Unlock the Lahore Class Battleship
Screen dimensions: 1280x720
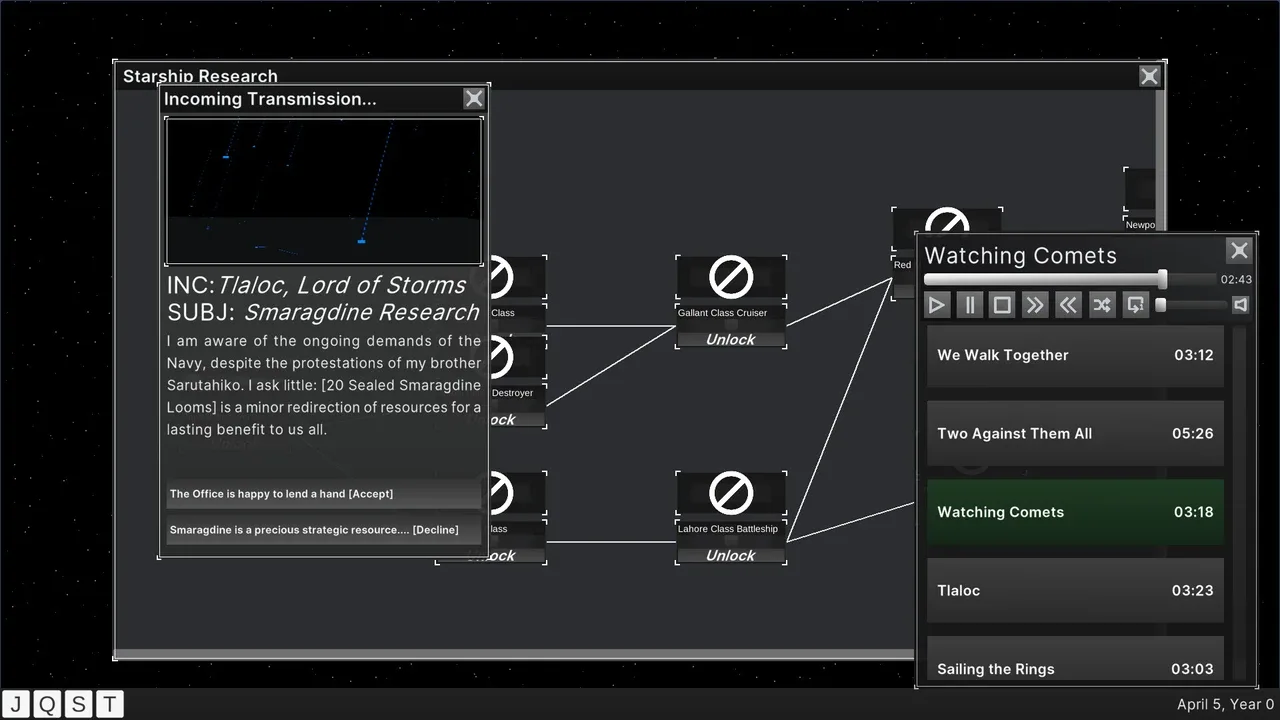tap(731, 556)
